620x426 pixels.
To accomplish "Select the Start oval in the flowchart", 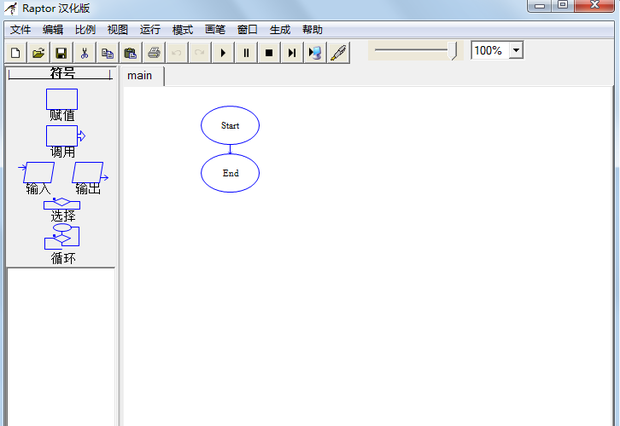I will (x=230, y=125).
